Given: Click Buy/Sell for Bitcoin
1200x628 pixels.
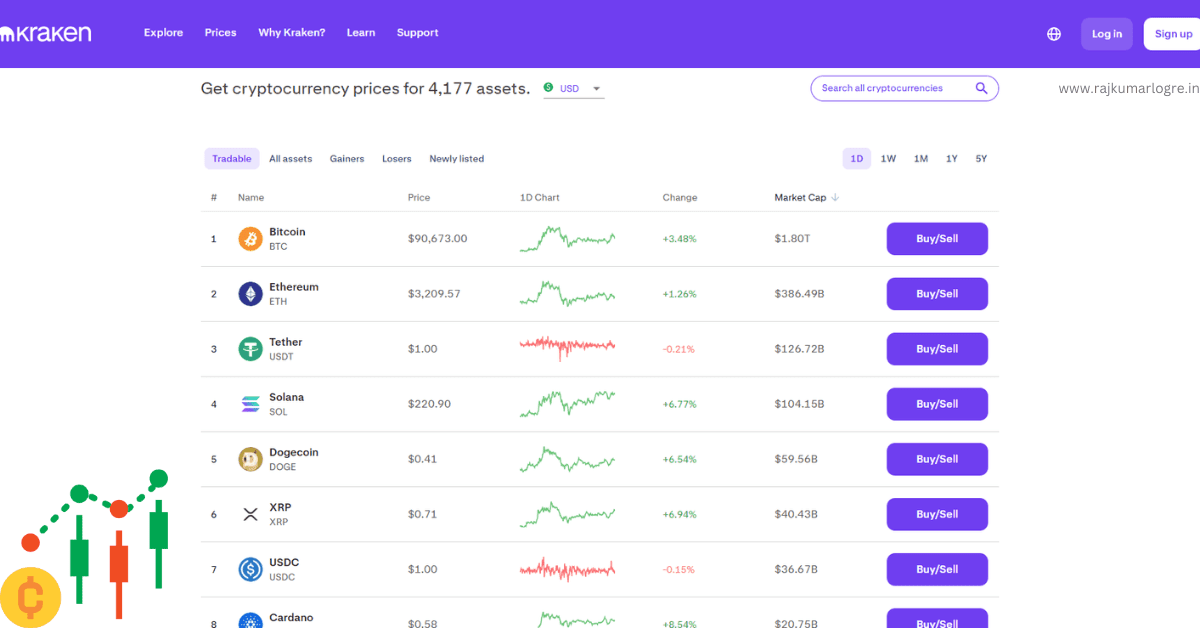Looking at the screenshot, I should click(x=937, y=239).
